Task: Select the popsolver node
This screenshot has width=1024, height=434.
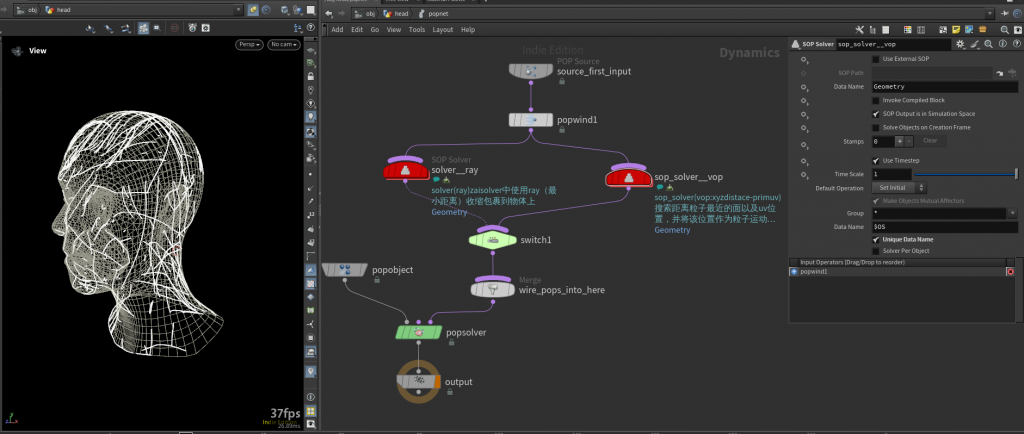Action: (x=420, y=332)
